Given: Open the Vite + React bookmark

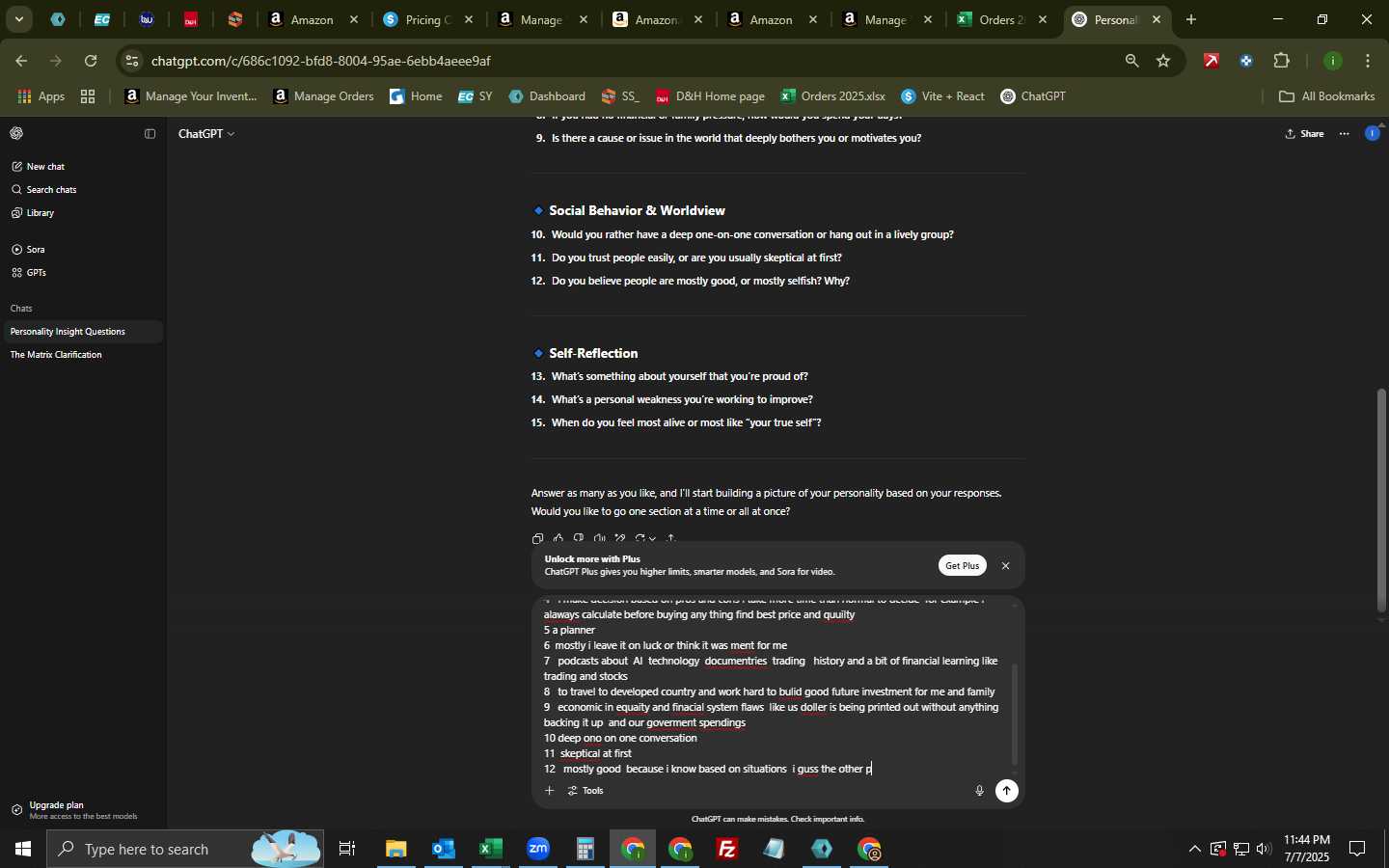Looking at the screenshot, I should coord(942,96).
